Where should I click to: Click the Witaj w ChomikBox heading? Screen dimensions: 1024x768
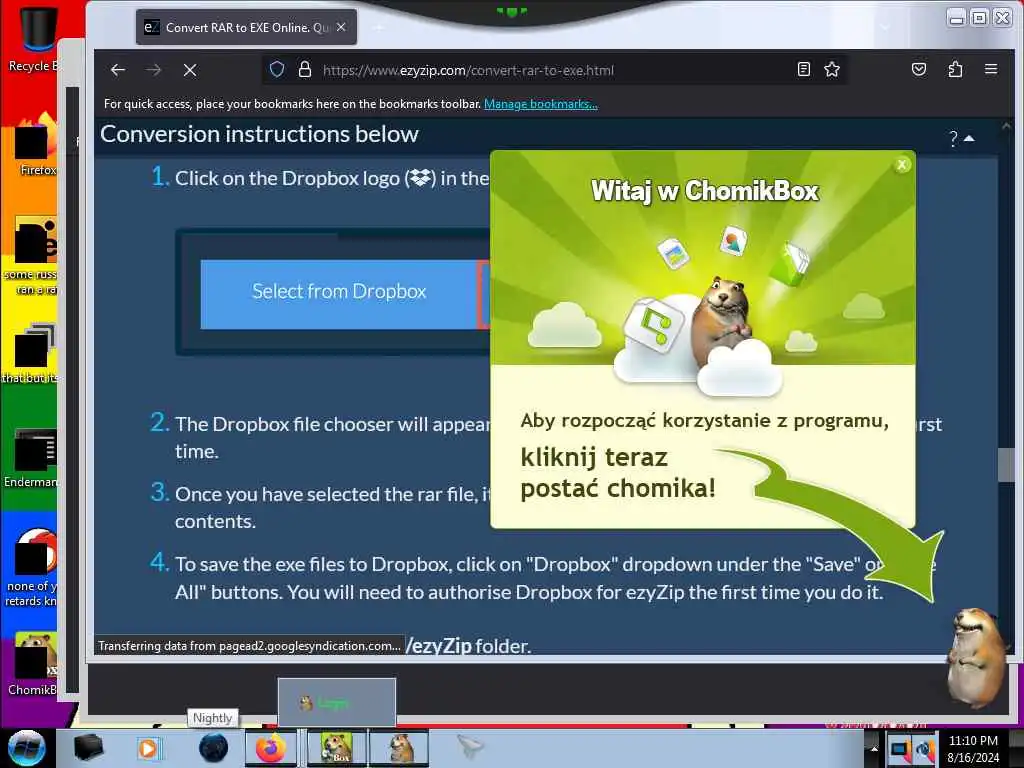pos(705,191)
